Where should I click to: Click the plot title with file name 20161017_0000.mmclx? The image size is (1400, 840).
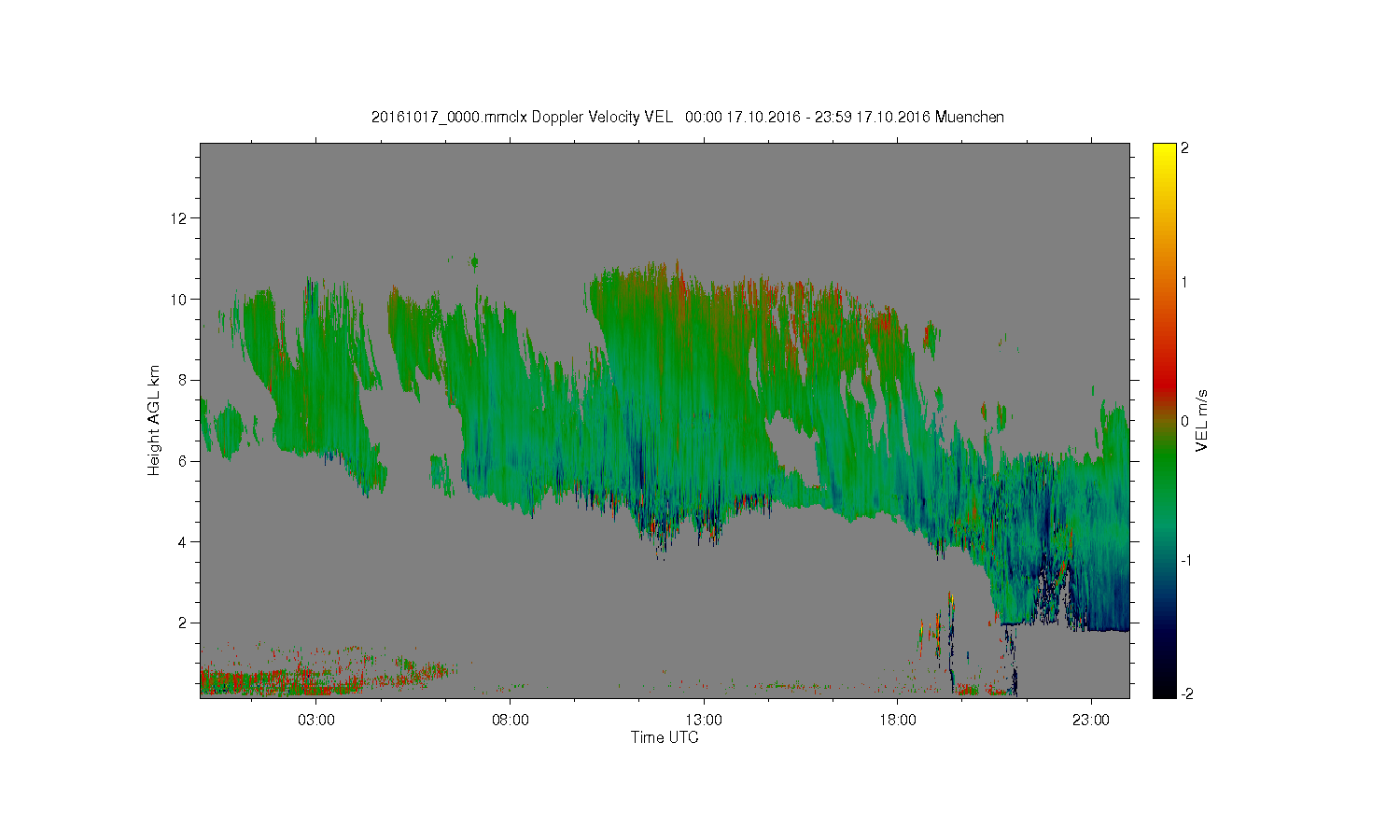point(688,117)
